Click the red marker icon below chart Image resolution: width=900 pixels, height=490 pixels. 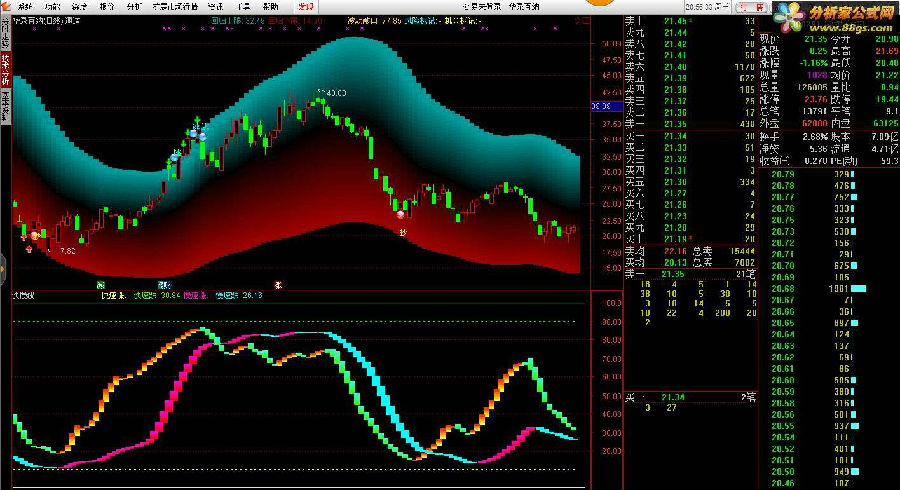pos(278,285)
